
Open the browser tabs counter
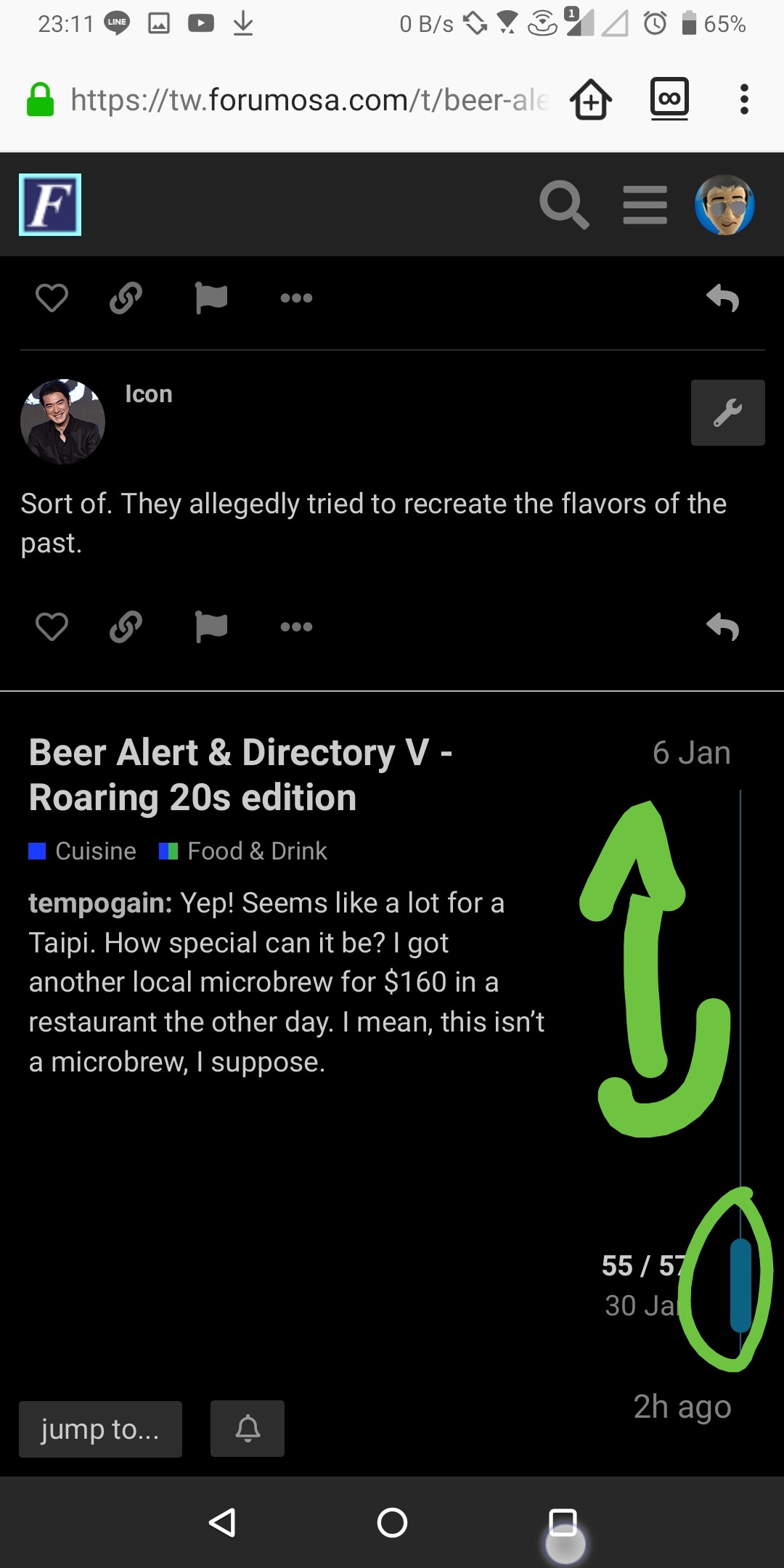point(669,99)
